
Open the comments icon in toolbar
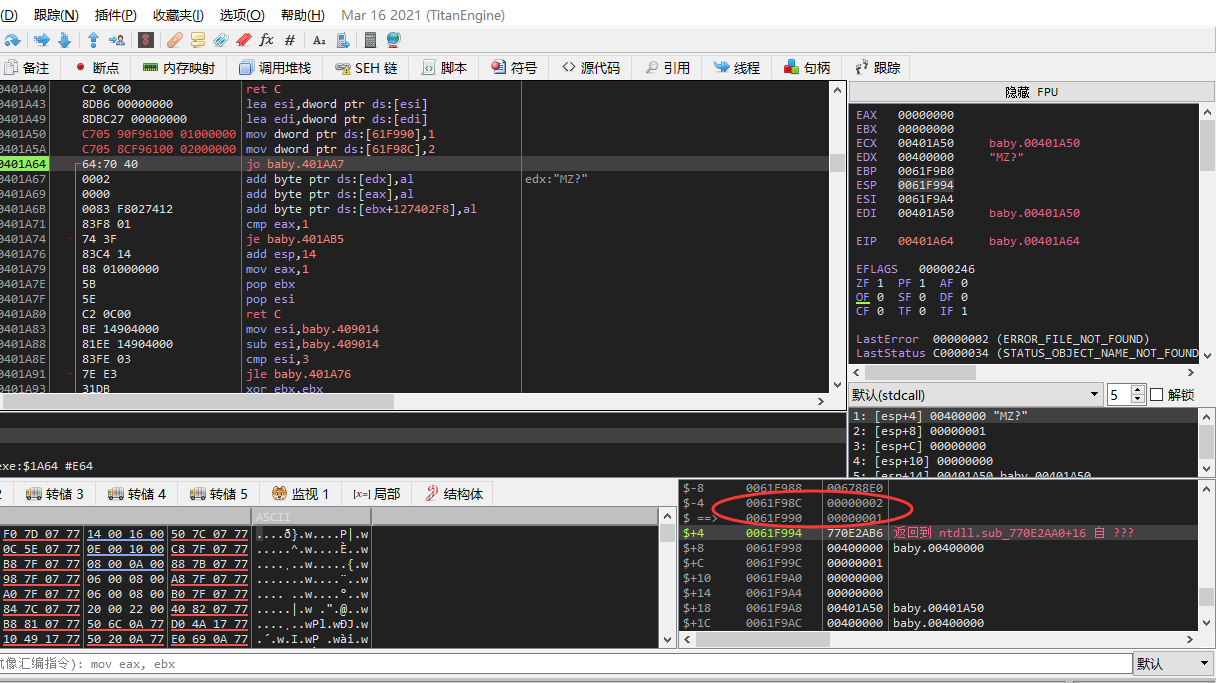tap(198, 40)
